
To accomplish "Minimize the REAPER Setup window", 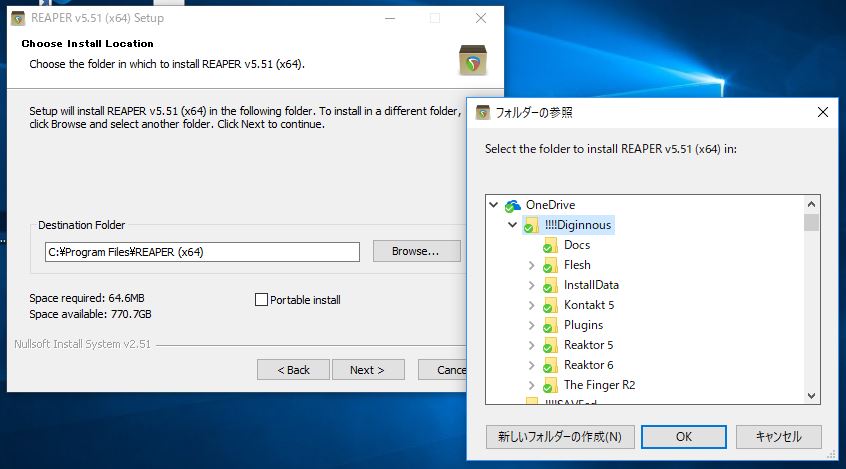I will coord(390,18).
